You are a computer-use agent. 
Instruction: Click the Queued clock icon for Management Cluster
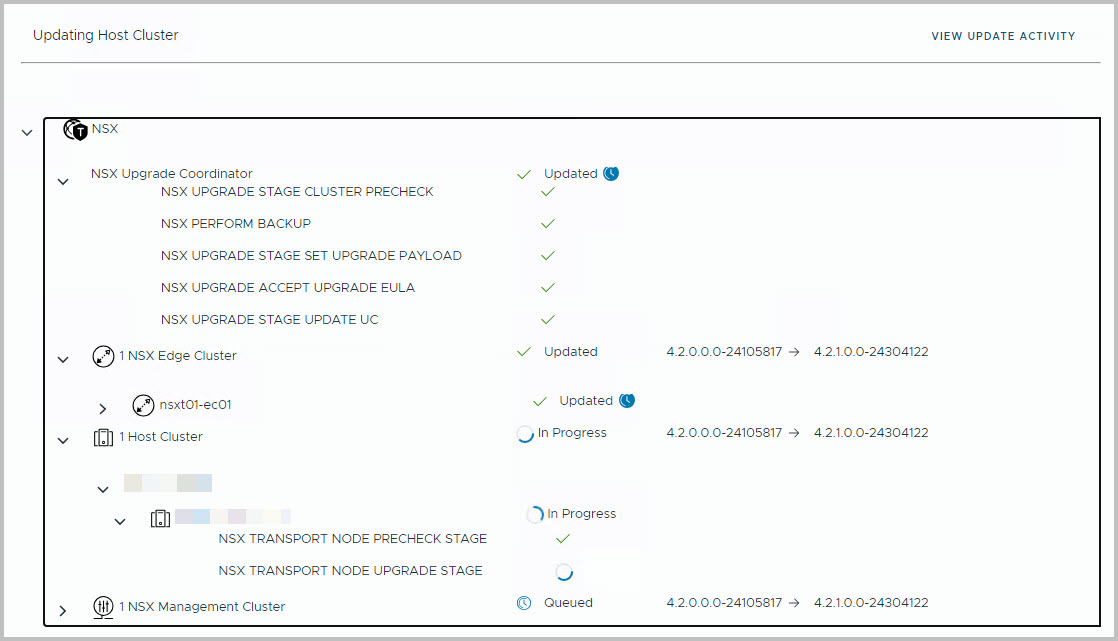point(523,601)
